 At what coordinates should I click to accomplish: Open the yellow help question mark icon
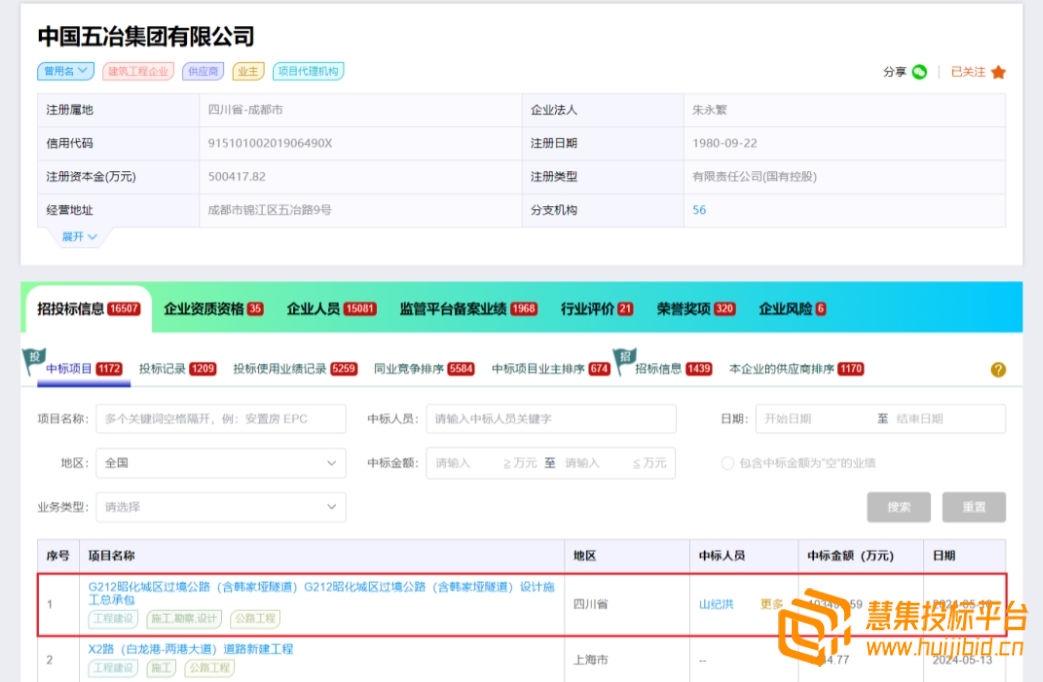pyautogui.click(x=998, y=370)
